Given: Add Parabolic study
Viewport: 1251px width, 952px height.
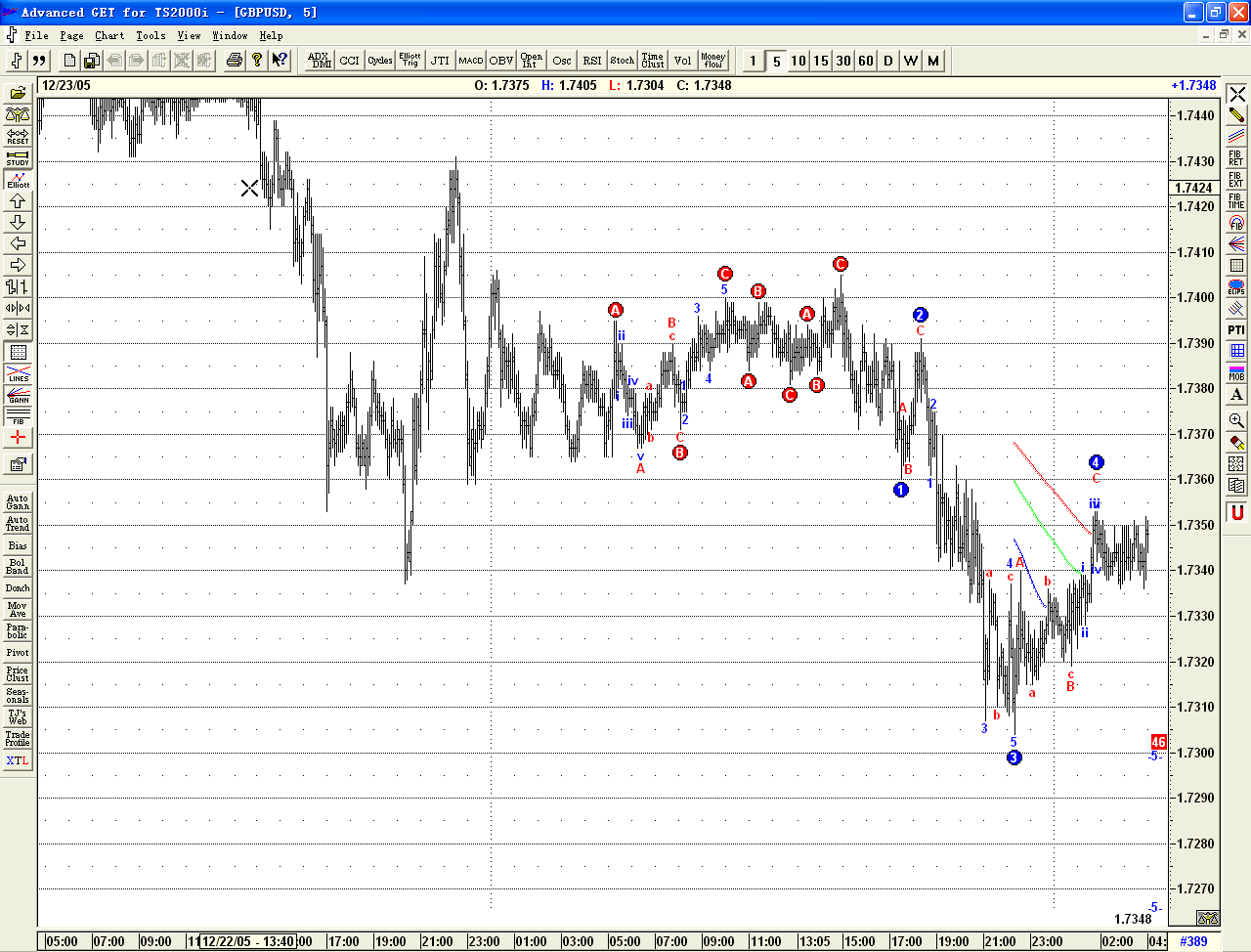Looking at the screenshot, I should 18,631.
